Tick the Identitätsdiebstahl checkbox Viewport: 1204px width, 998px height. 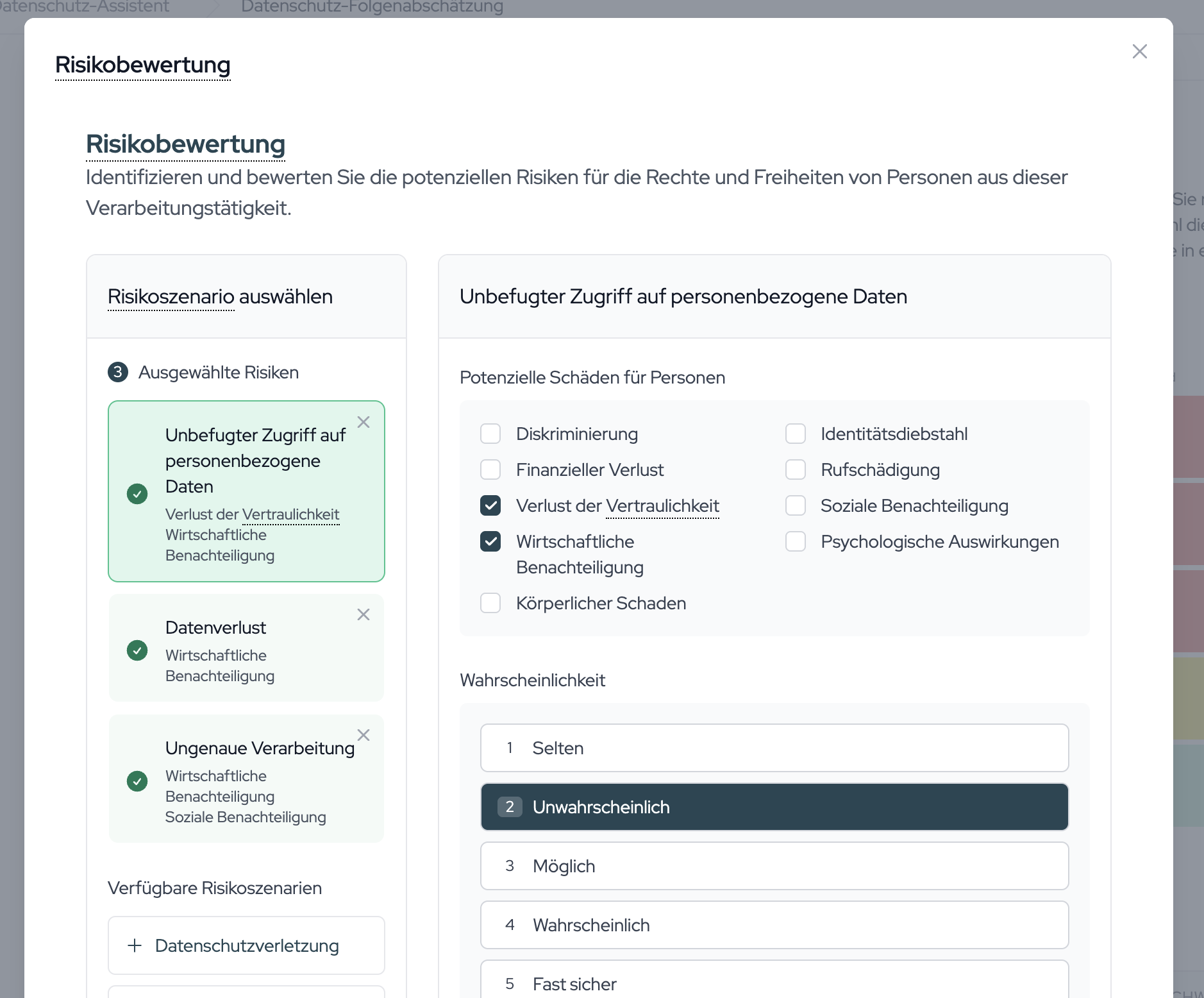(x=796, y=434)
